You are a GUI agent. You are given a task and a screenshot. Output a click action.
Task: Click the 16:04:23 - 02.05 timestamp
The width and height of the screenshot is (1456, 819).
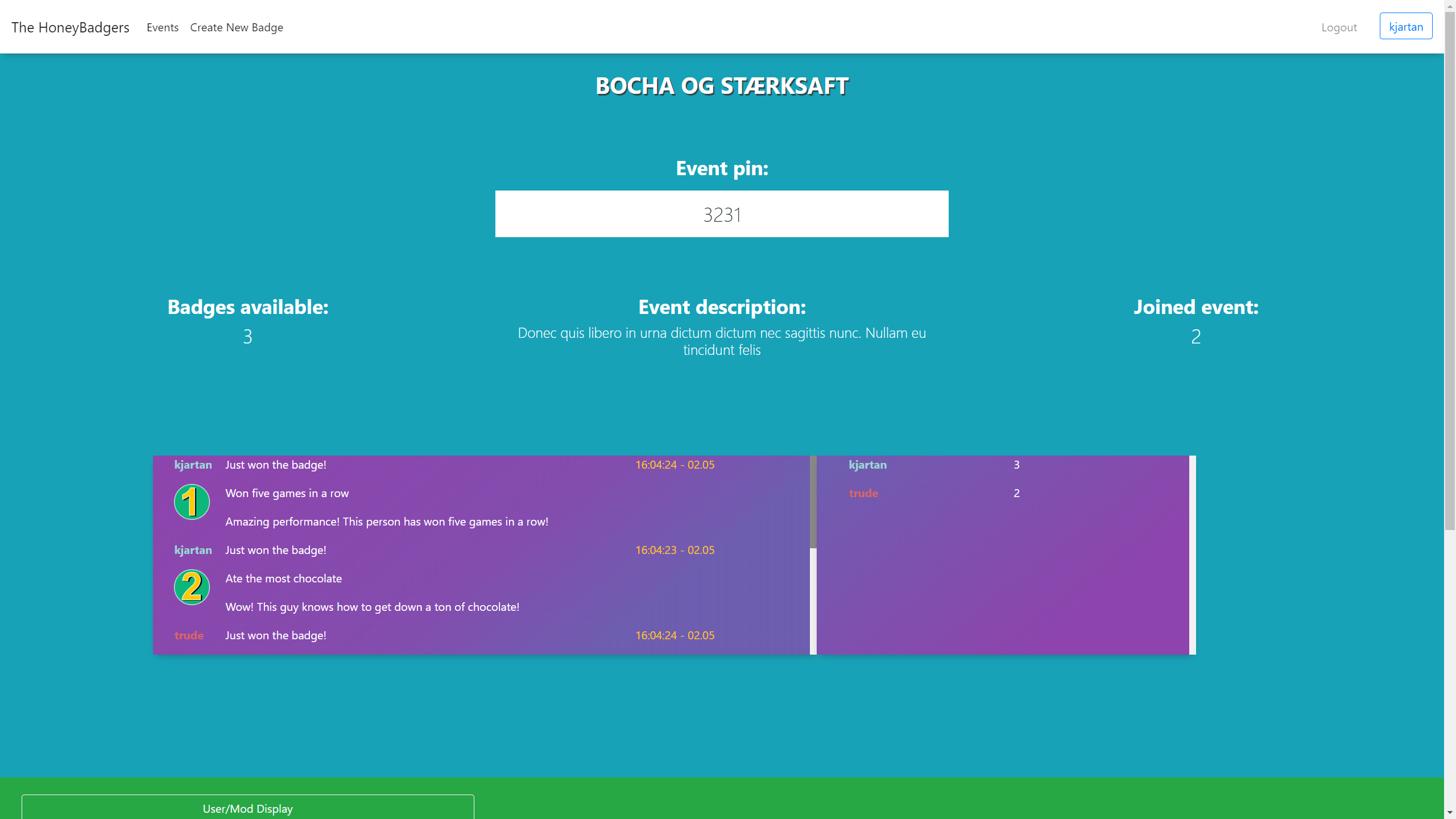pyautogui.click(x=675, y=550)
